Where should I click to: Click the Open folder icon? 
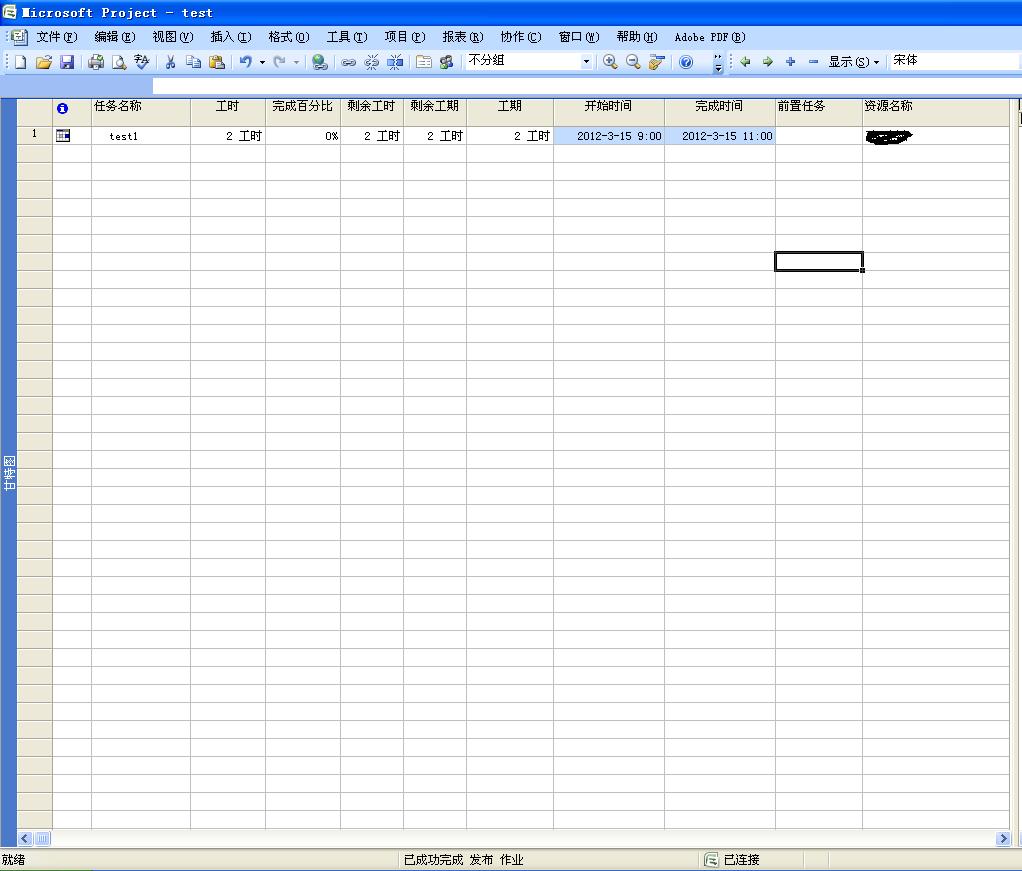(43, 62)
